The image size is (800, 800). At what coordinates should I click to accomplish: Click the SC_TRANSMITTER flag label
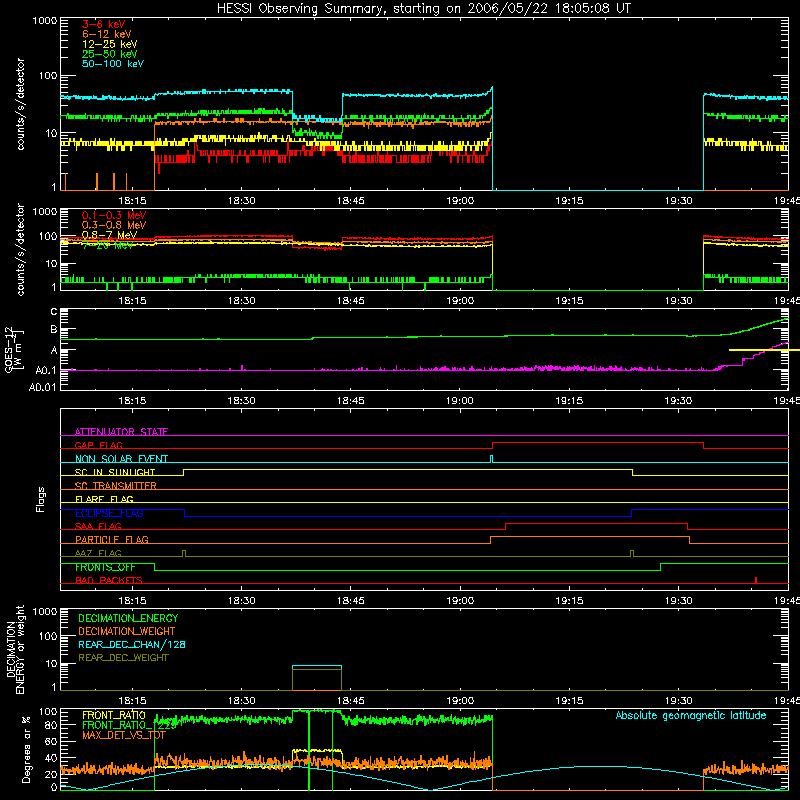[115, 486]
